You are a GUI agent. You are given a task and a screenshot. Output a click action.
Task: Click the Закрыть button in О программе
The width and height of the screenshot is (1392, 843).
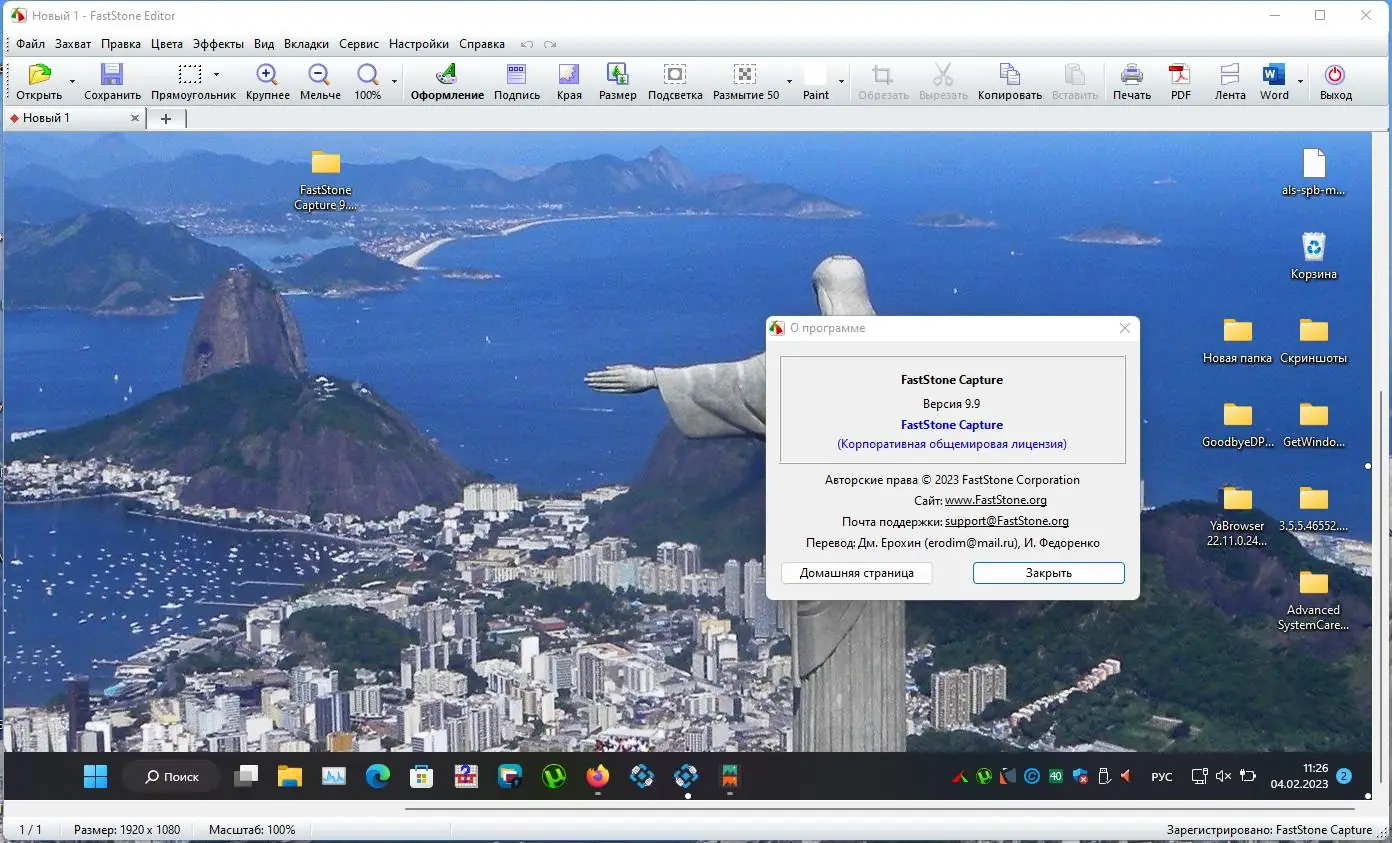1049,573
